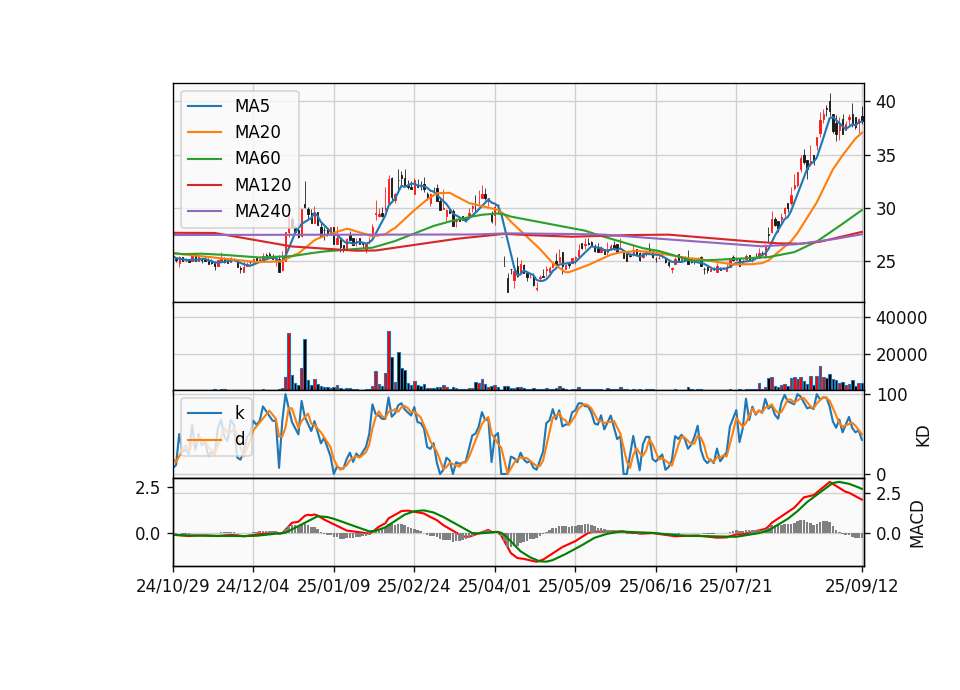The image size is (960, 690).
Task: Click the KD axis value 100
Action: tap(892, 395)
